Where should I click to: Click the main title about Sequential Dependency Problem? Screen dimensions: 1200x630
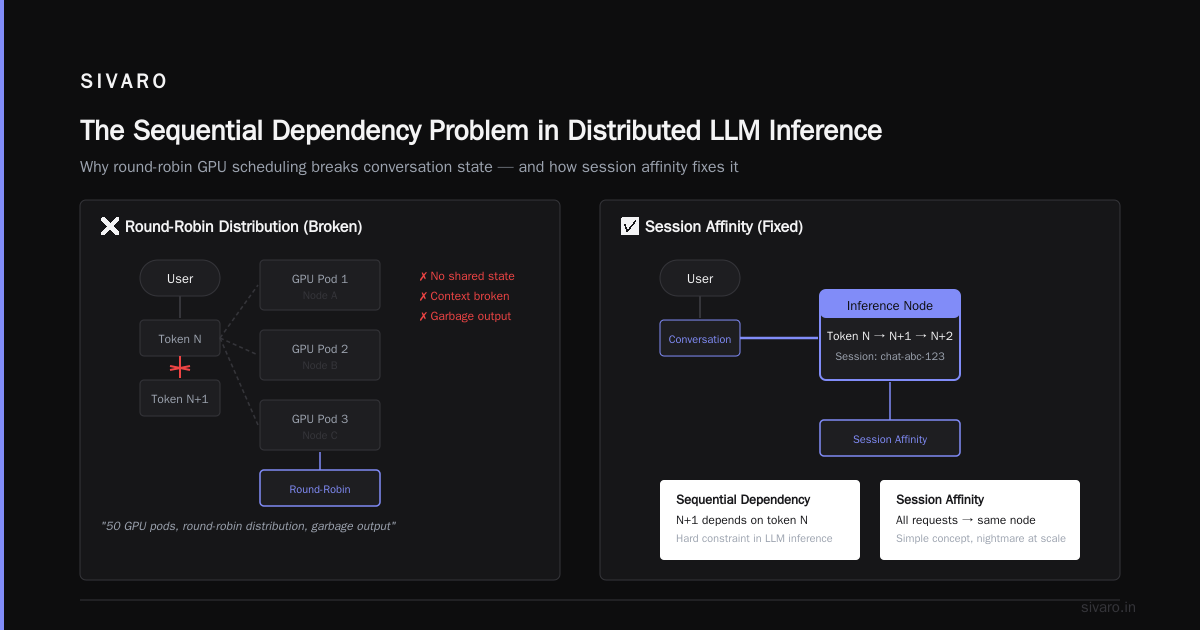point(481,131)
